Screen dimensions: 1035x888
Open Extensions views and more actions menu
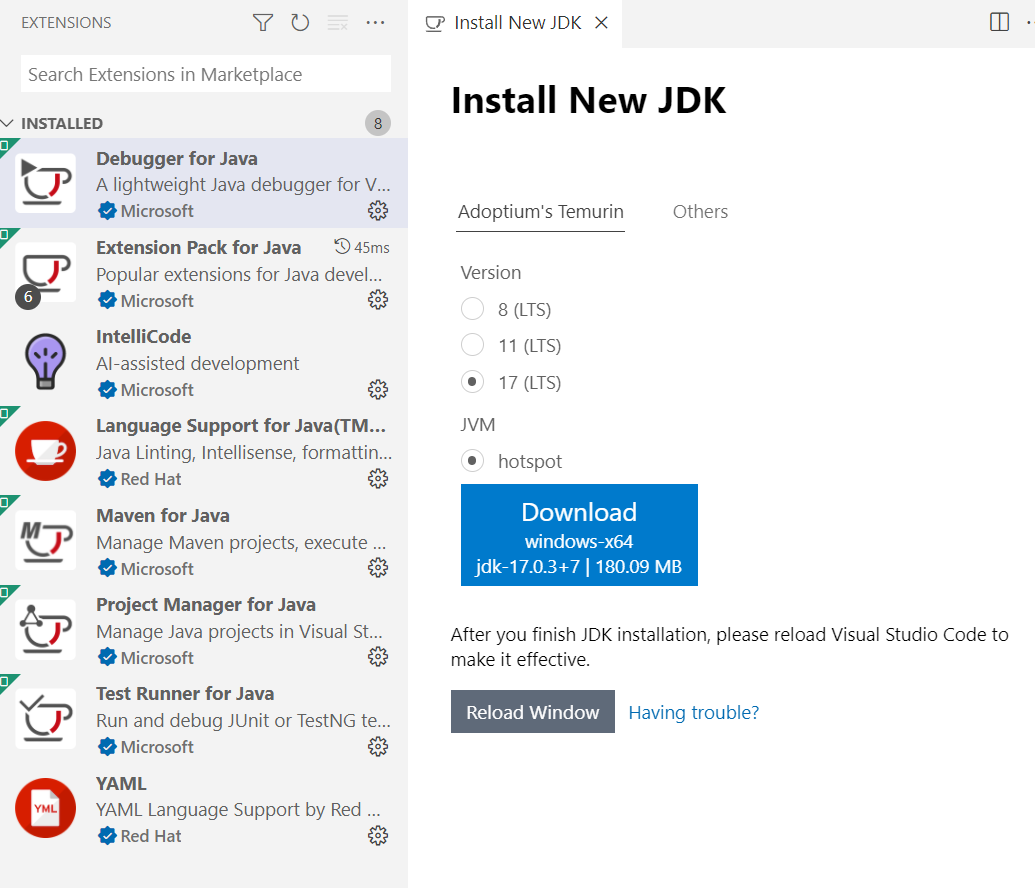tap(375, 22)
